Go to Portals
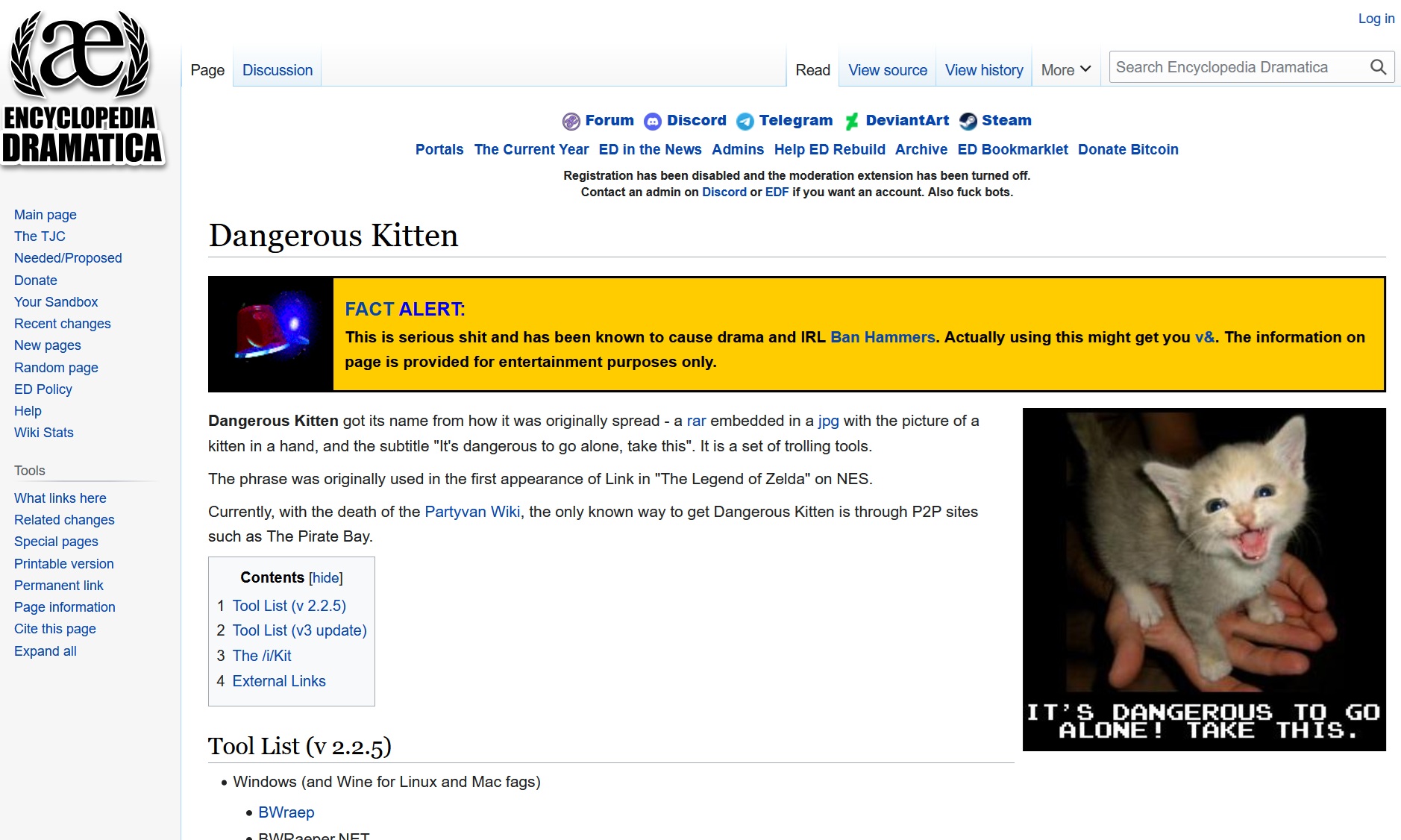1401x840 pixels. click(x=439, y=149)
